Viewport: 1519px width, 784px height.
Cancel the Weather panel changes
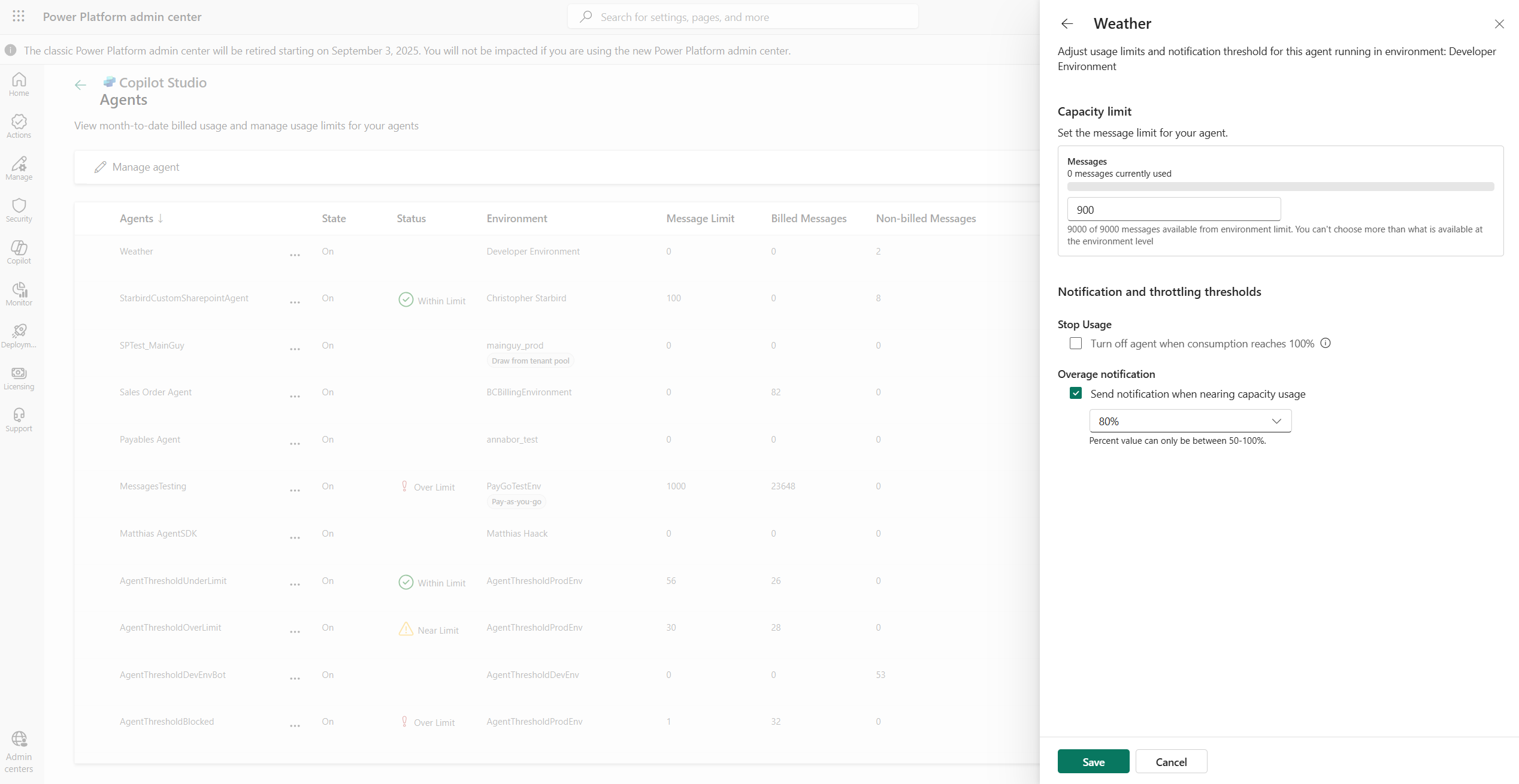[1171, 762]
